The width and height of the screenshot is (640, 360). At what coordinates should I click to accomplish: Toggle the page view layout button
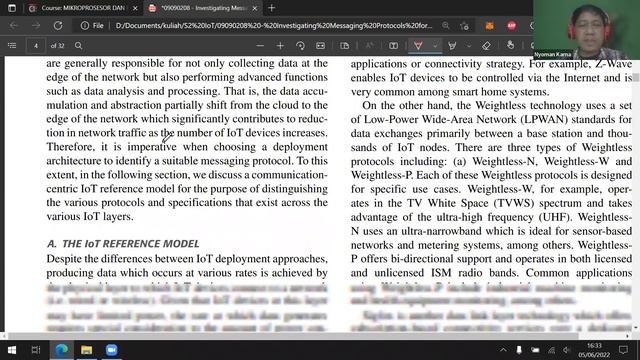[344, 46]
